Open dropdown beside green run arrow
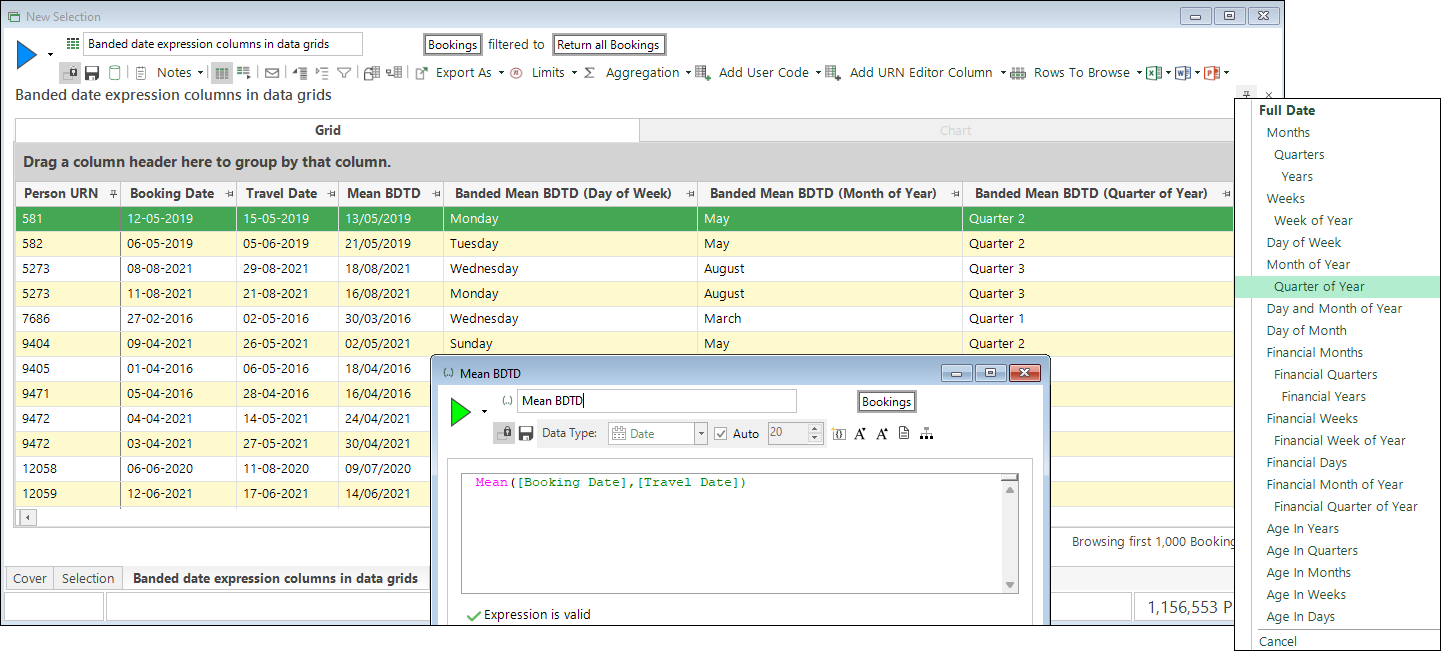 pos(484,412)
